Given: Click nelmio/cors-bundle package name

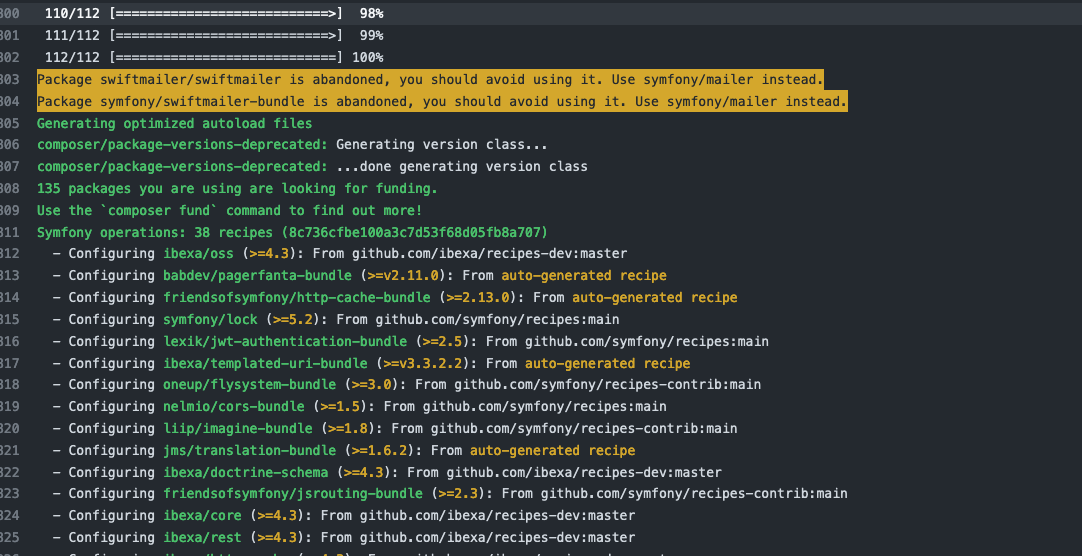Looking at the screenshot, I should coord(234,406).
